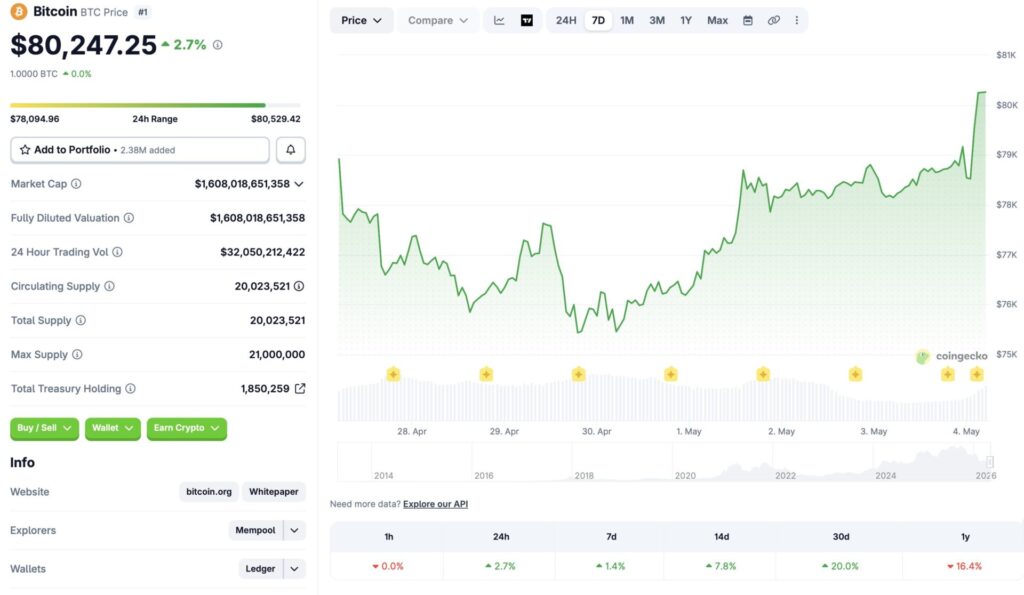
Task: Open Total Supply info icon
Action: coord(81,320)
